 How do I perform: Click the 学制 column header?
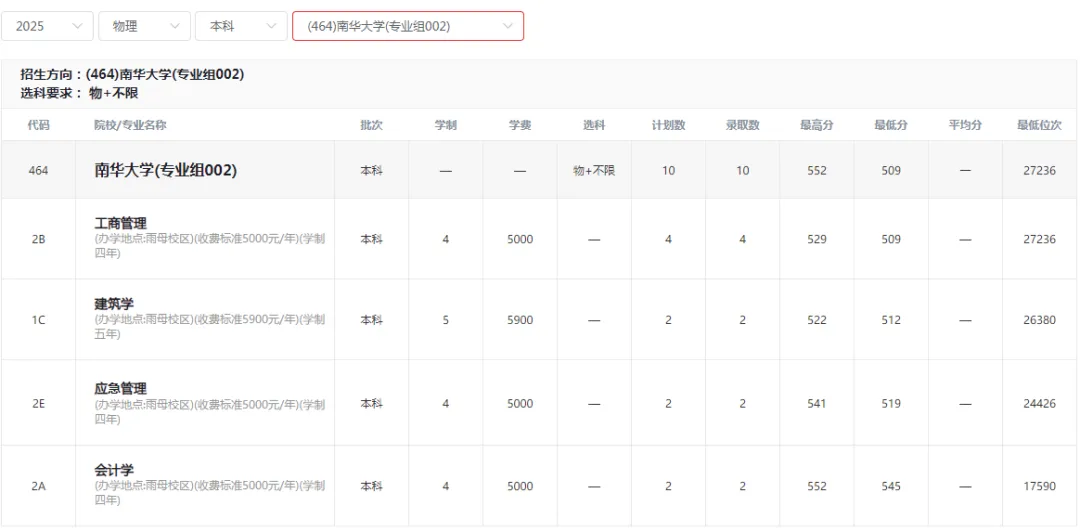[446, 125]
